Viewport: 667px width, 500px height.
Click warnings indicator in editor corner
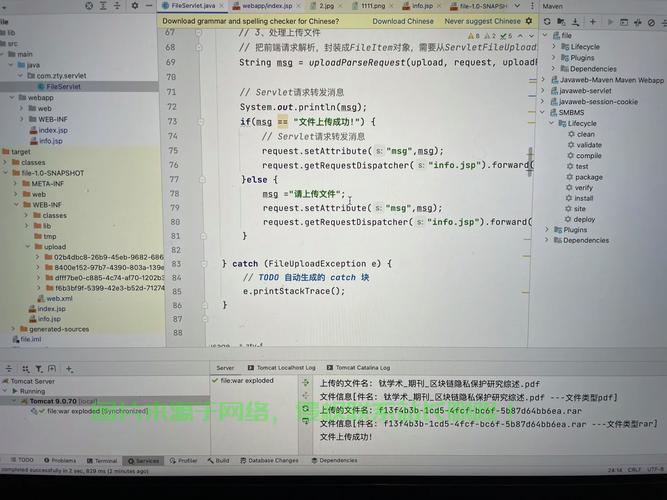point(474,36)
